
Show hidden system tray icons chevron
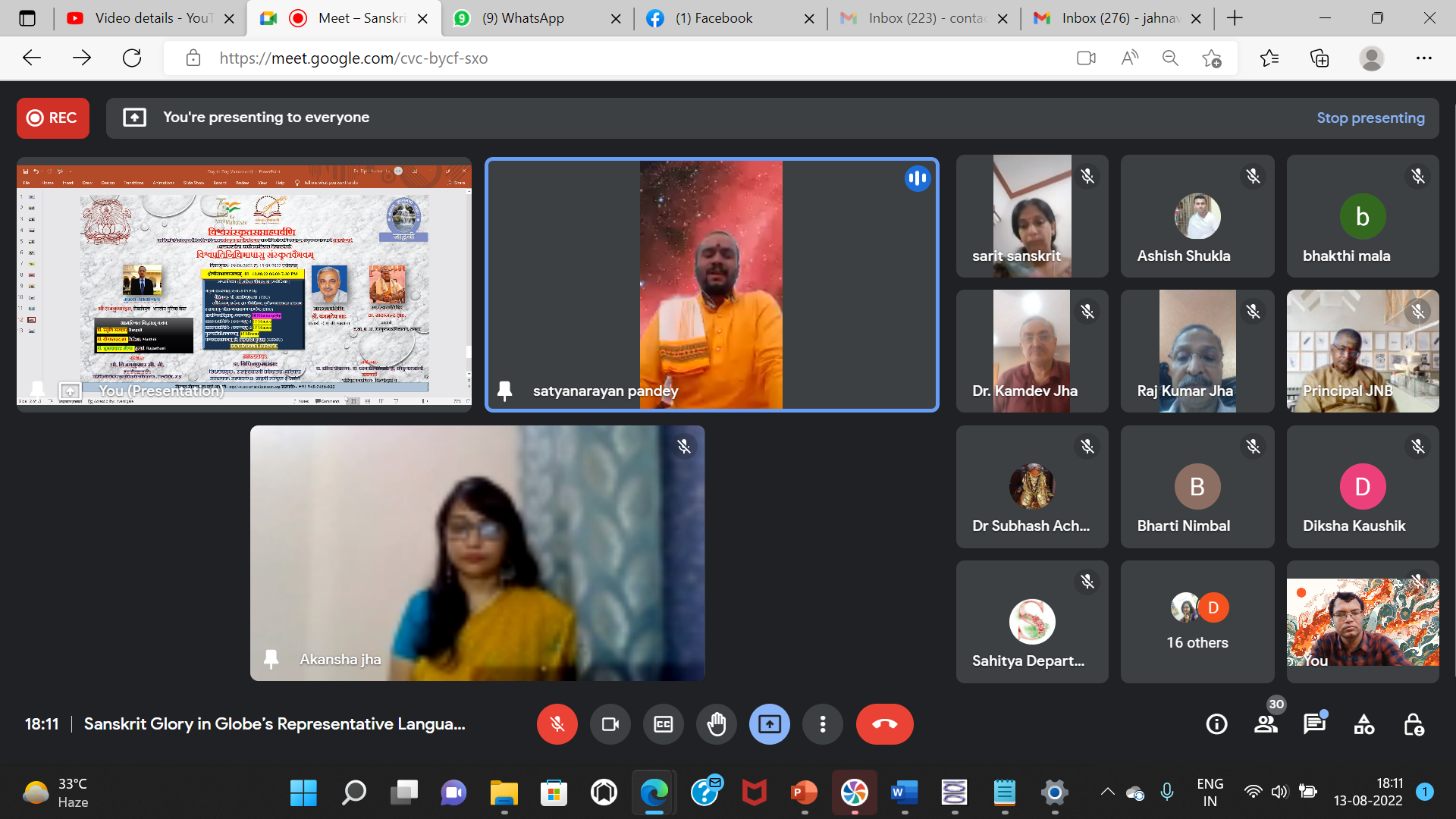coord(1107,792)
